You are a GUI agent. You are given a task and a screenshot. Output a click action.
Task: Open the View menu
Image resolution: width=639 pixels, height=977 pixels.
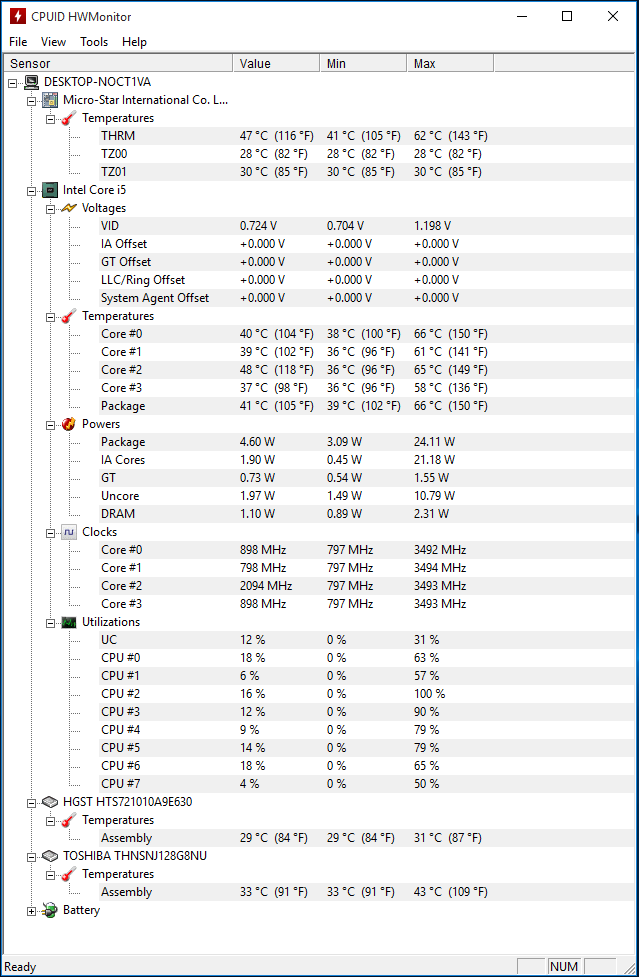tap(54, 42)
